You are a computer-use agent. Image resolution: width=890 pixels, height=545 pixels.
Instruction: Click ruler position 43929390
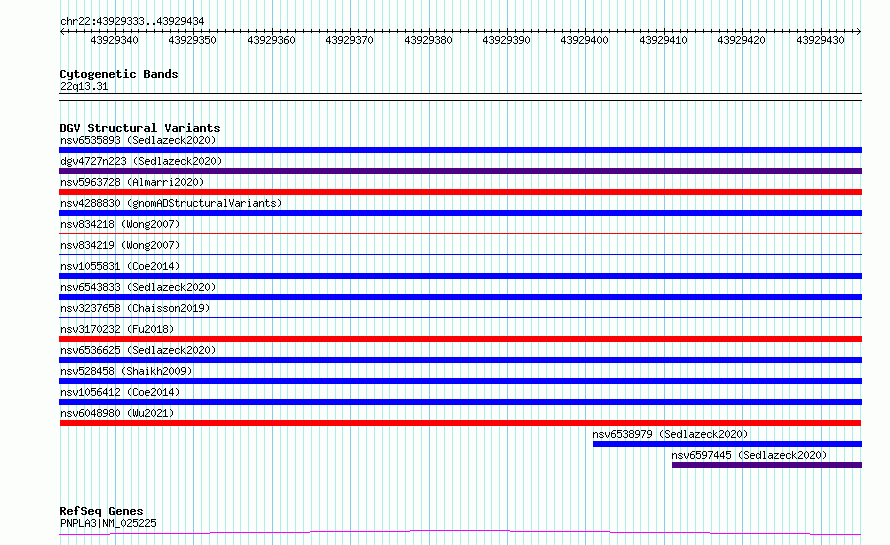coord(506,40)
